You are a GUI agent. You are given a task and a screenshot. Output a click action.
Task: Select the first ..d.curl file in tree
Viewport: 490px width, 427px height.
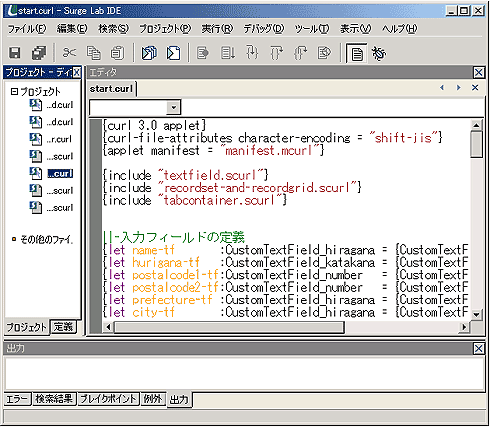pyautogui.click(x=51, y=105)
